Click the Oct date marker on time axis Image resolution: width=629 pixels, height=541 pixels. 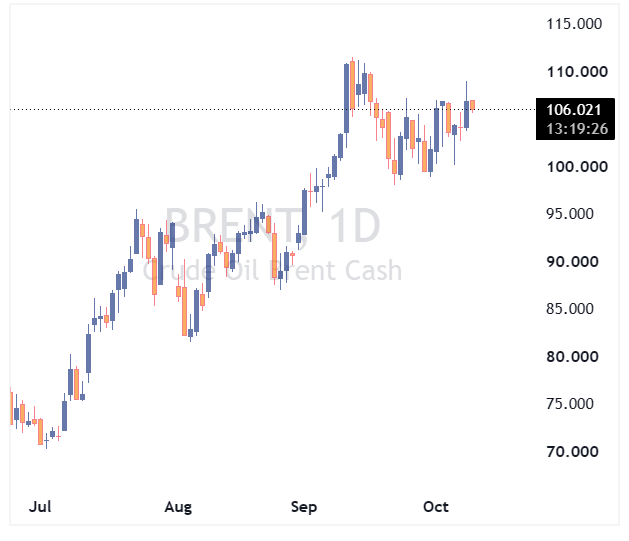click(x=436, y=507)
